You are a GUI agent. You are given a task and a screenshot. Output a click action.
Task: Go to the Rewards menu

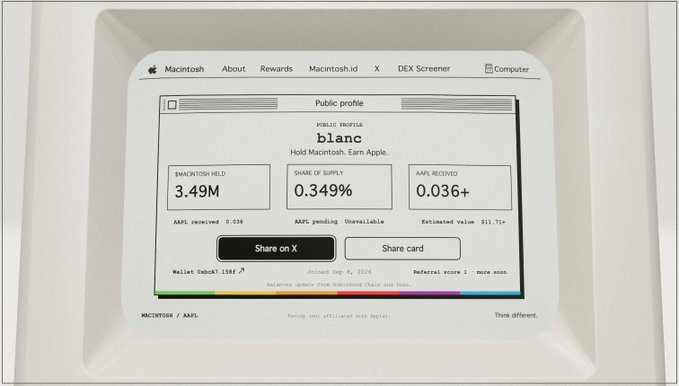(x=276, y=69)
